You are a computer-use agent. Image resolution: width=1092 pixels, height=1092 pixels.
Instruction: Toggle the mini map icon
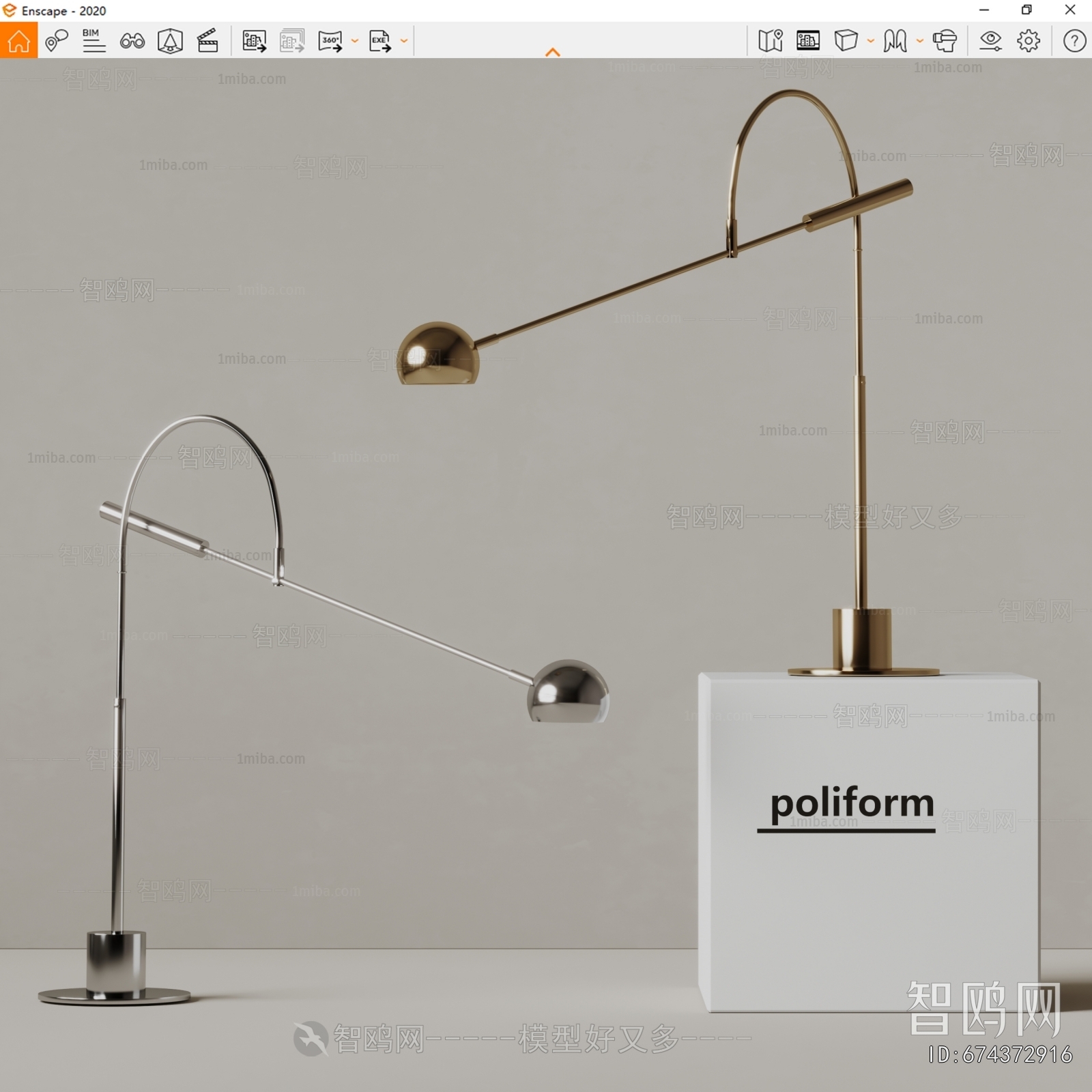point(771,41)
